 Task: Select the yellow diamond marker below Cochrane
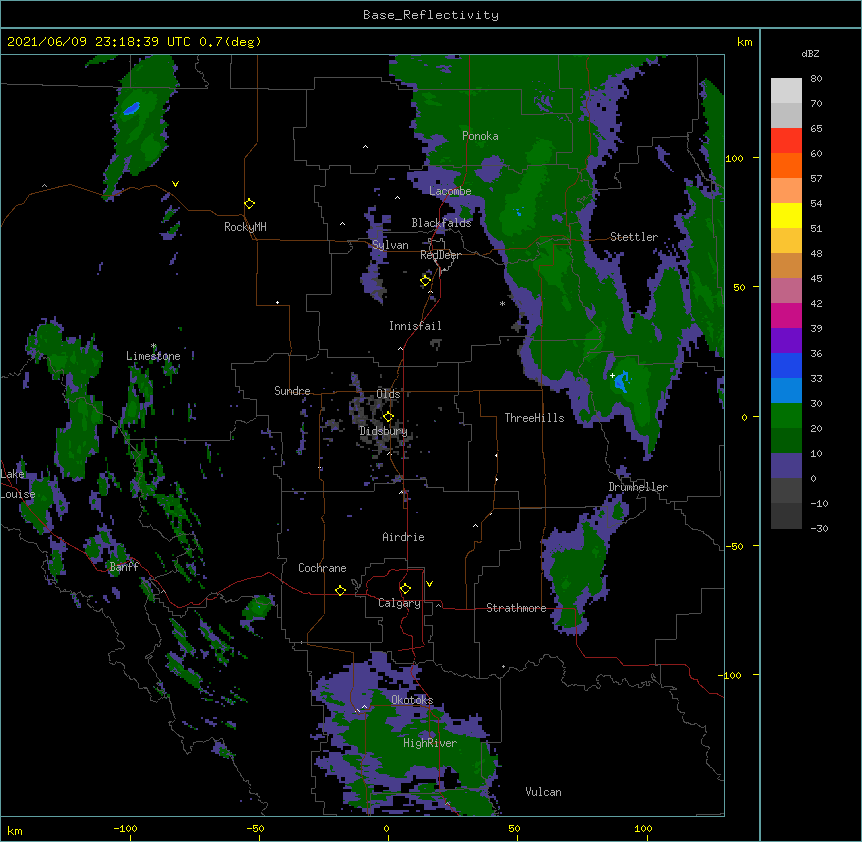[340, 590]
